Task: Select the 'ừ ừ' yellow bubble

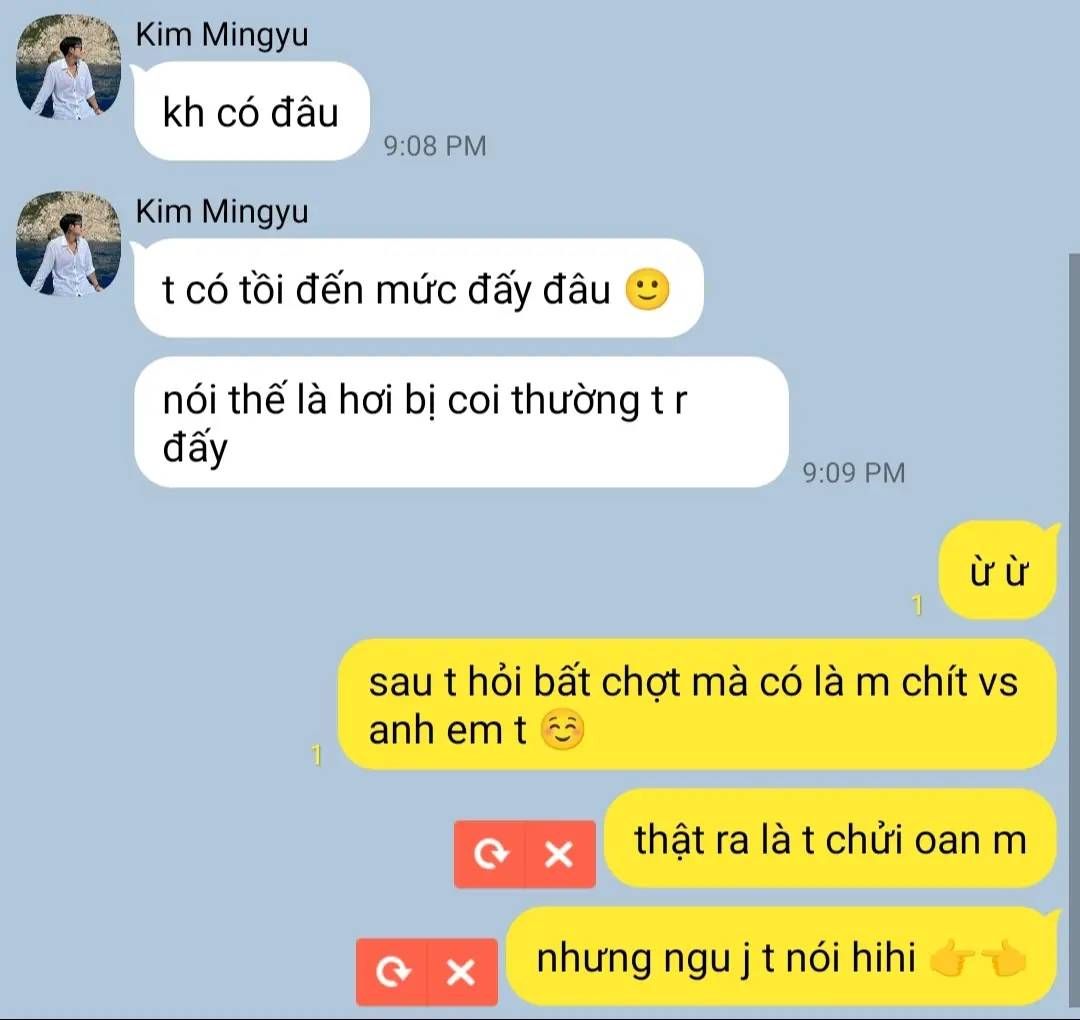Action: click(x=997, y=571)
